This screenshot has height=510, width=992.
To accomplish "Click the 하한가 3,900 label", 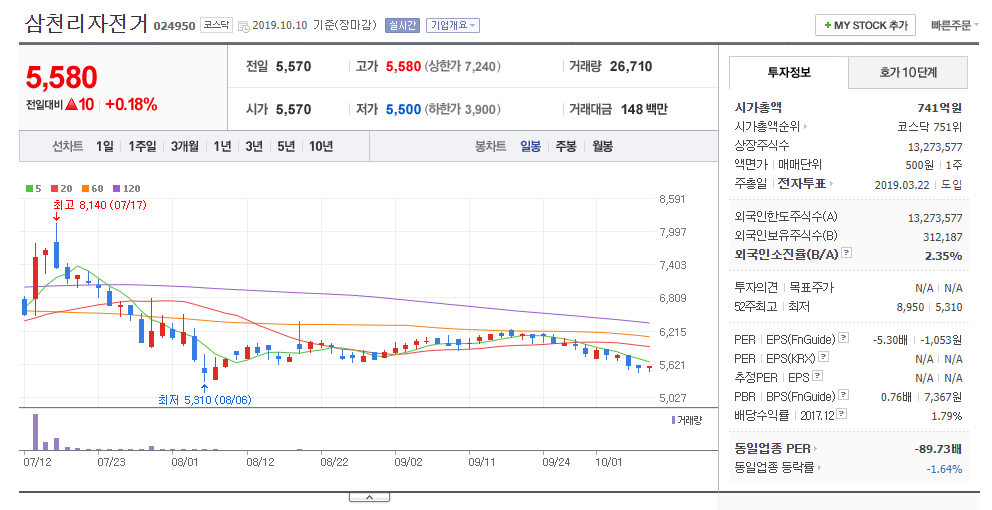I will click(462, 109).
